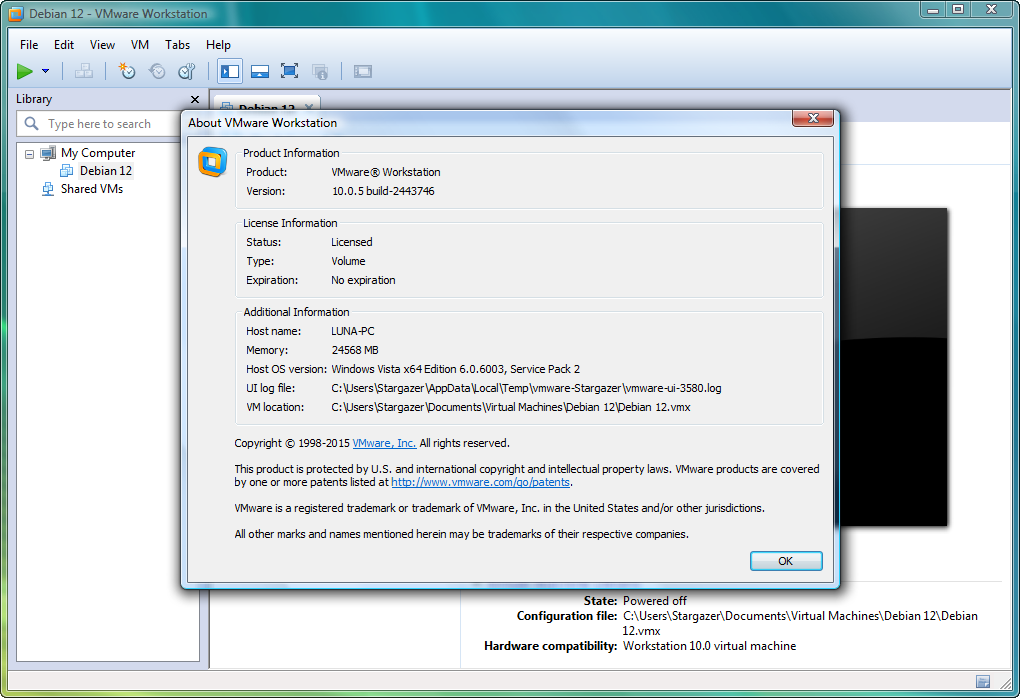The image size is (1020, 698).
Task: Click OK in the About dialog
Action: 785,561
